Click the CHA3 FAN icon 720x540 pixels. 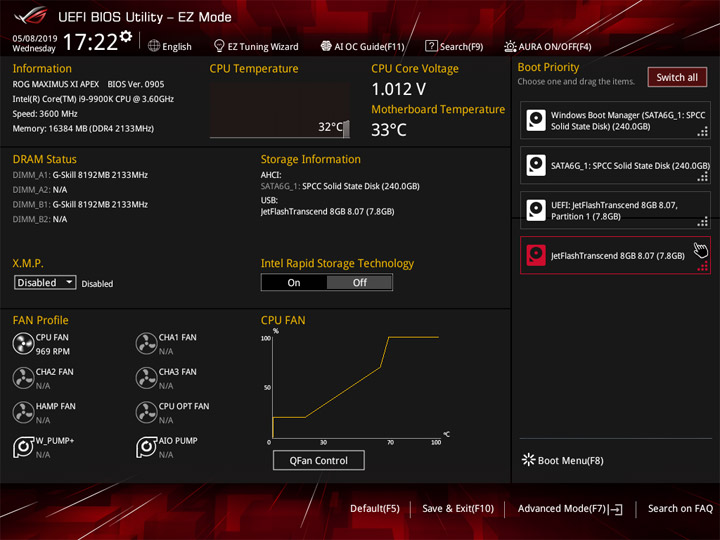coord(146,378)
